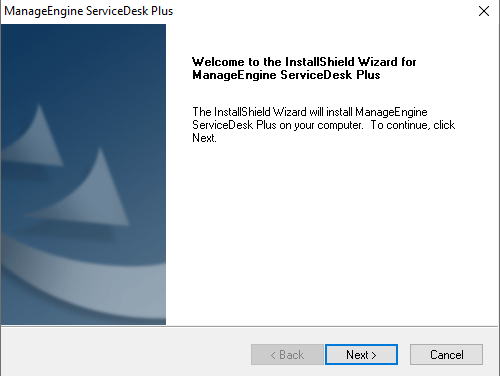Click the grayed-out < Back button
Image resolution: width=500 pixels, height=376 pixels.
point(287,354)
